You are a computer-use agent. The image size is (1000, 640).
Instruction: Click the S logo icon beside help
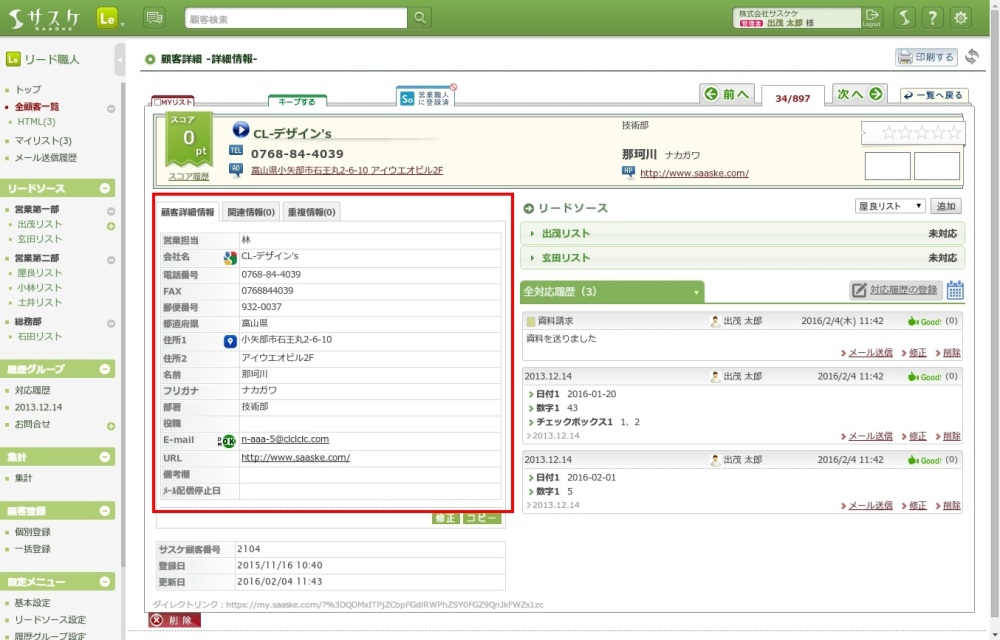point(904,18)
